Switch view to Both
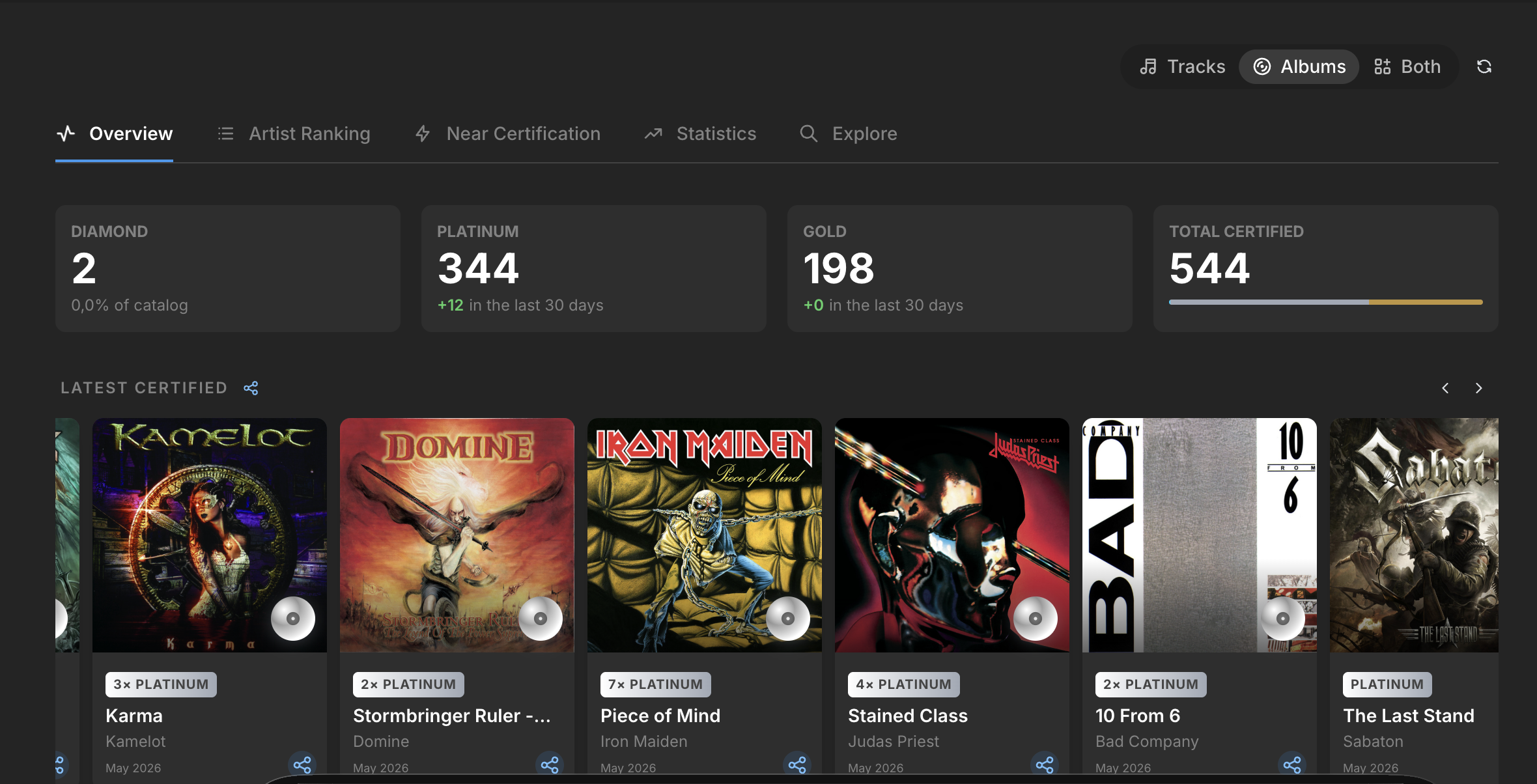 click(x=1407, y=66)
